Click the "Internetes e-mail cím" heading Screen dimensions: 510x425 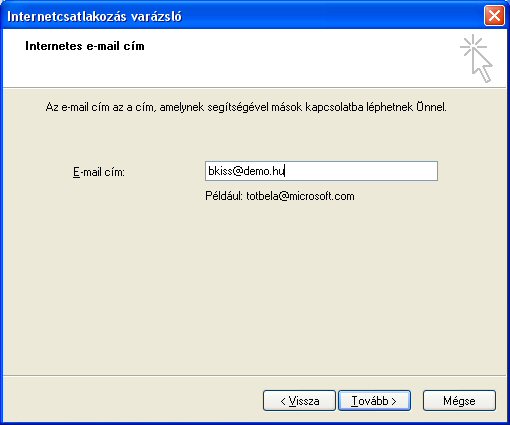[85, 46]
